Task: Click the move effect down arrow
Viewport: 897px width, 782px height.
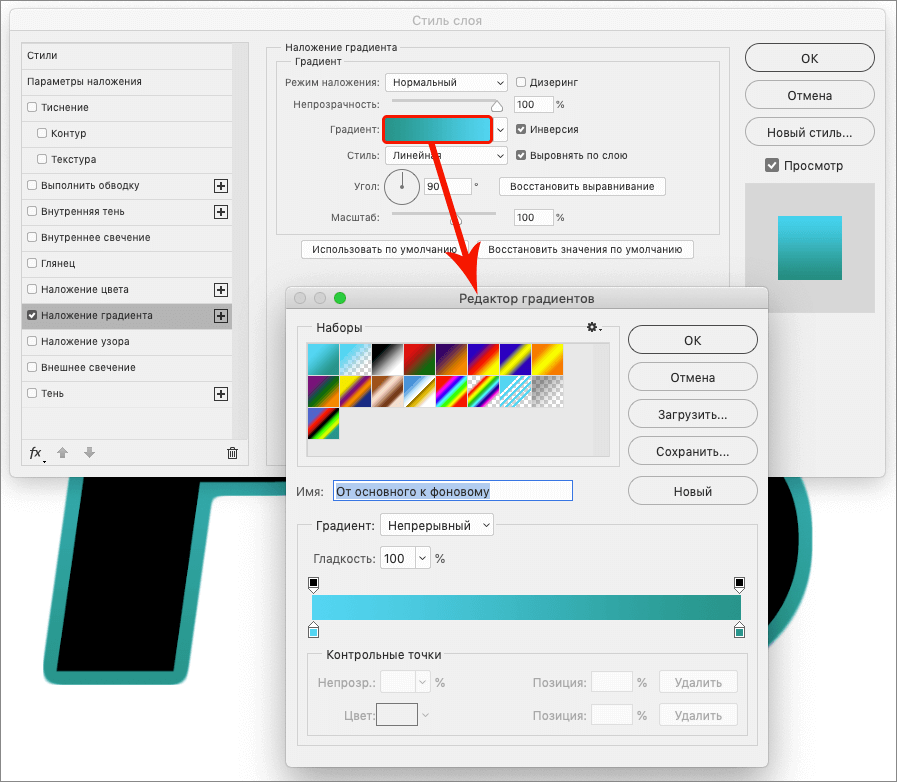Action: tap(89, 453)
